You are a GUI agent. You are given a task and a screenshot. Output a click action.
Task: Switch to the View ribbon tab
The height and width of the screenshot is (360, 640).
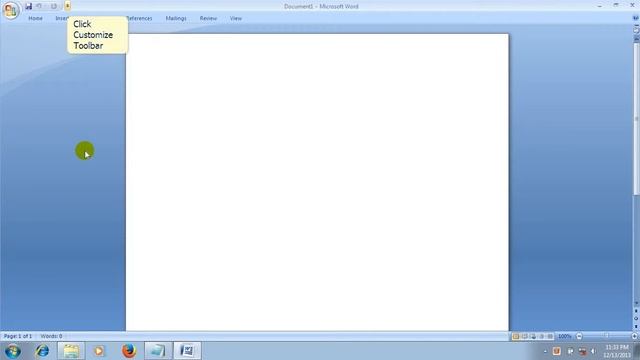coord(236,18)
